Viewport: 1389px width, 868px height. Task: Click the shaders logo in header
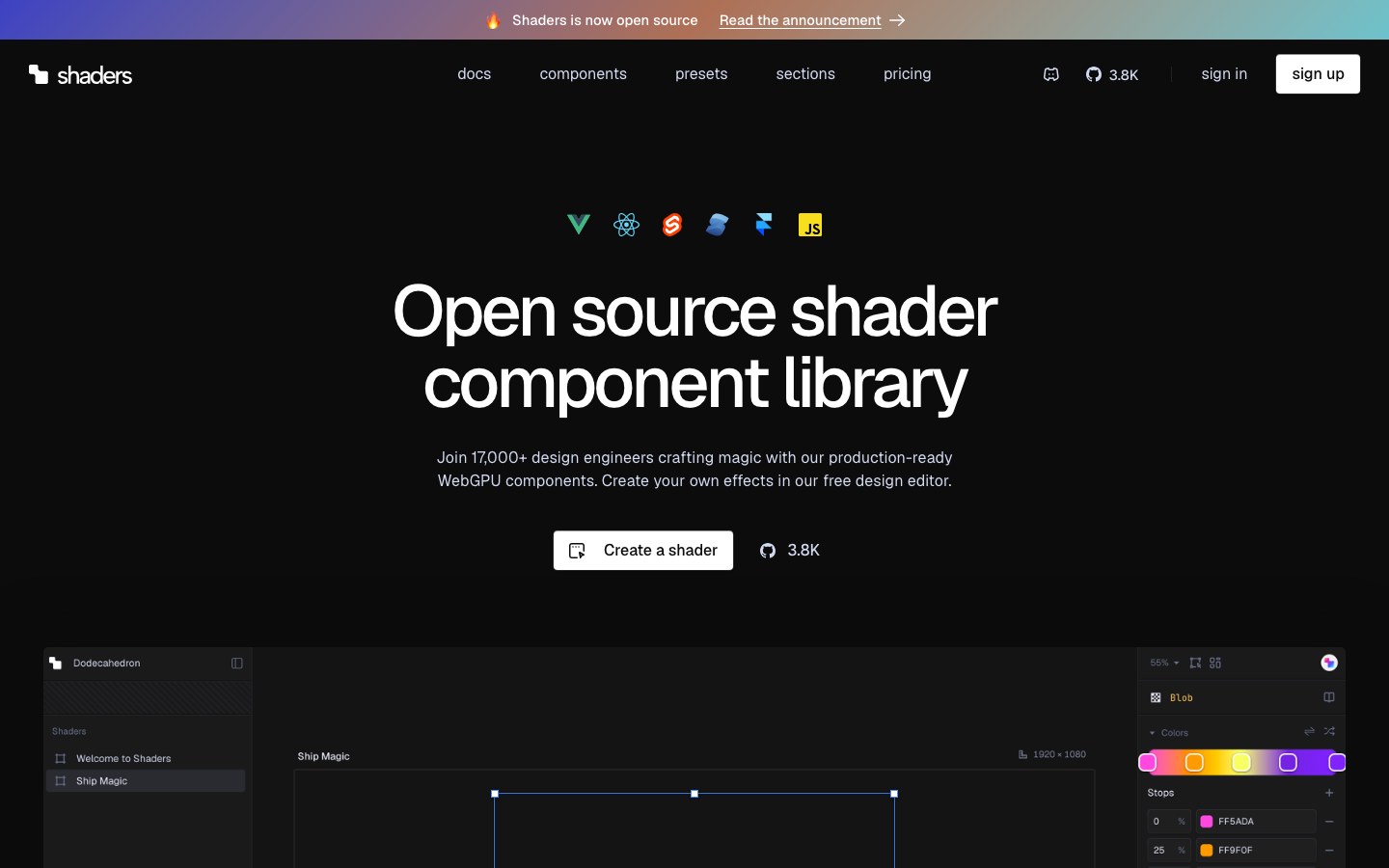coord(80,74)
